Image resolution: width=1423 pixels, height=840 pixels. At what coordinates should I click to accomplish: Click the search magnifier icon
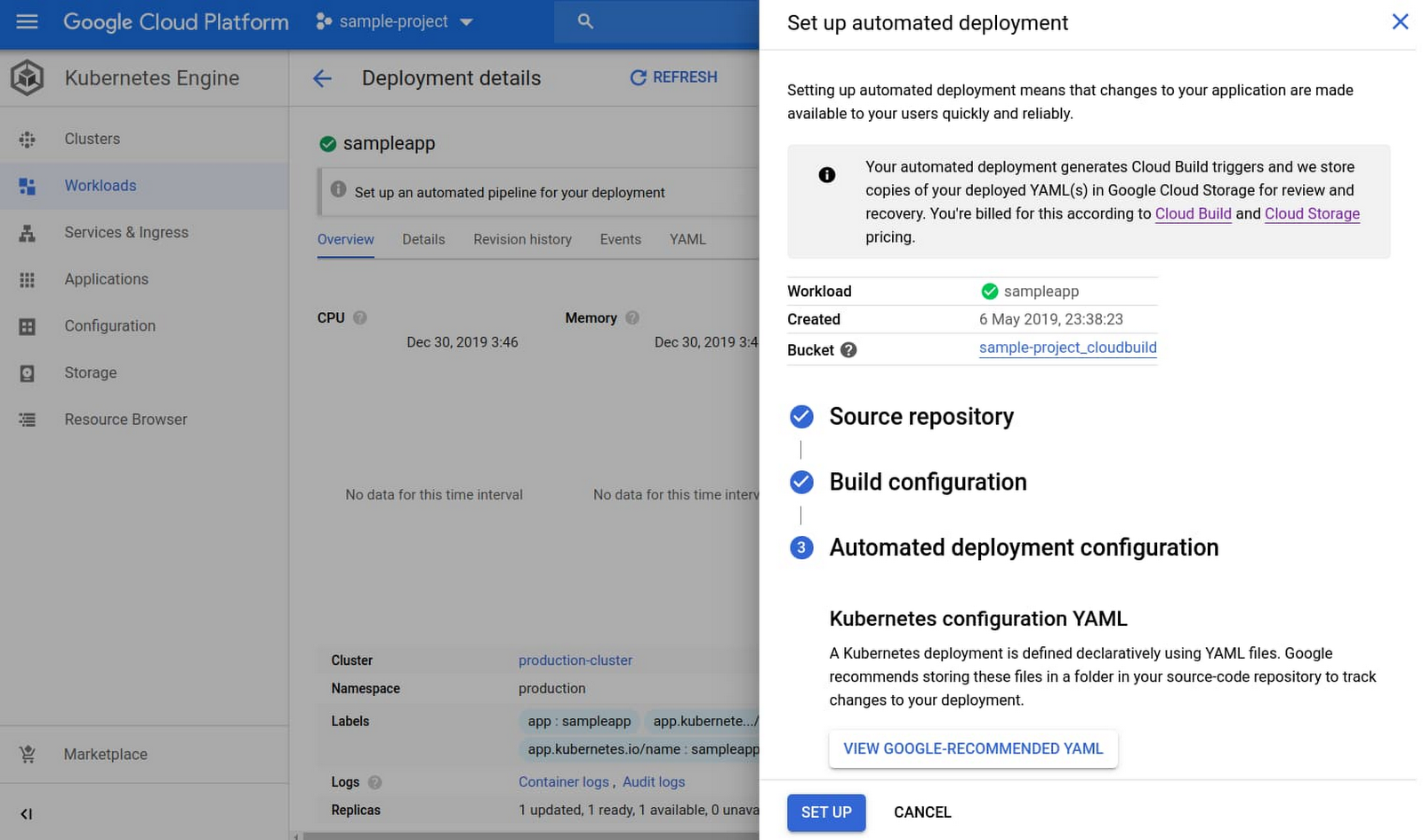tap(585, 21)
